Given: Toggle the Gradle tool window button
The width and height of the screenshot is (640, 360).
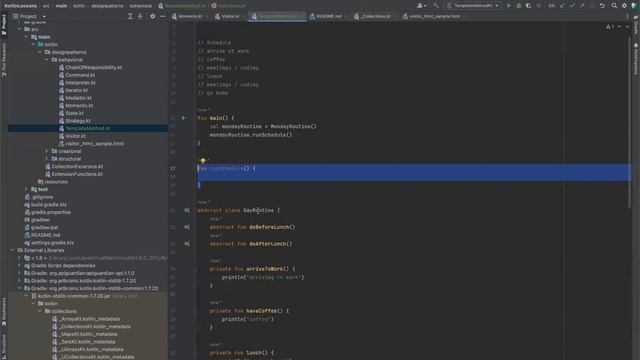Looking at the screenshot, I should click(x=636, y=25).
